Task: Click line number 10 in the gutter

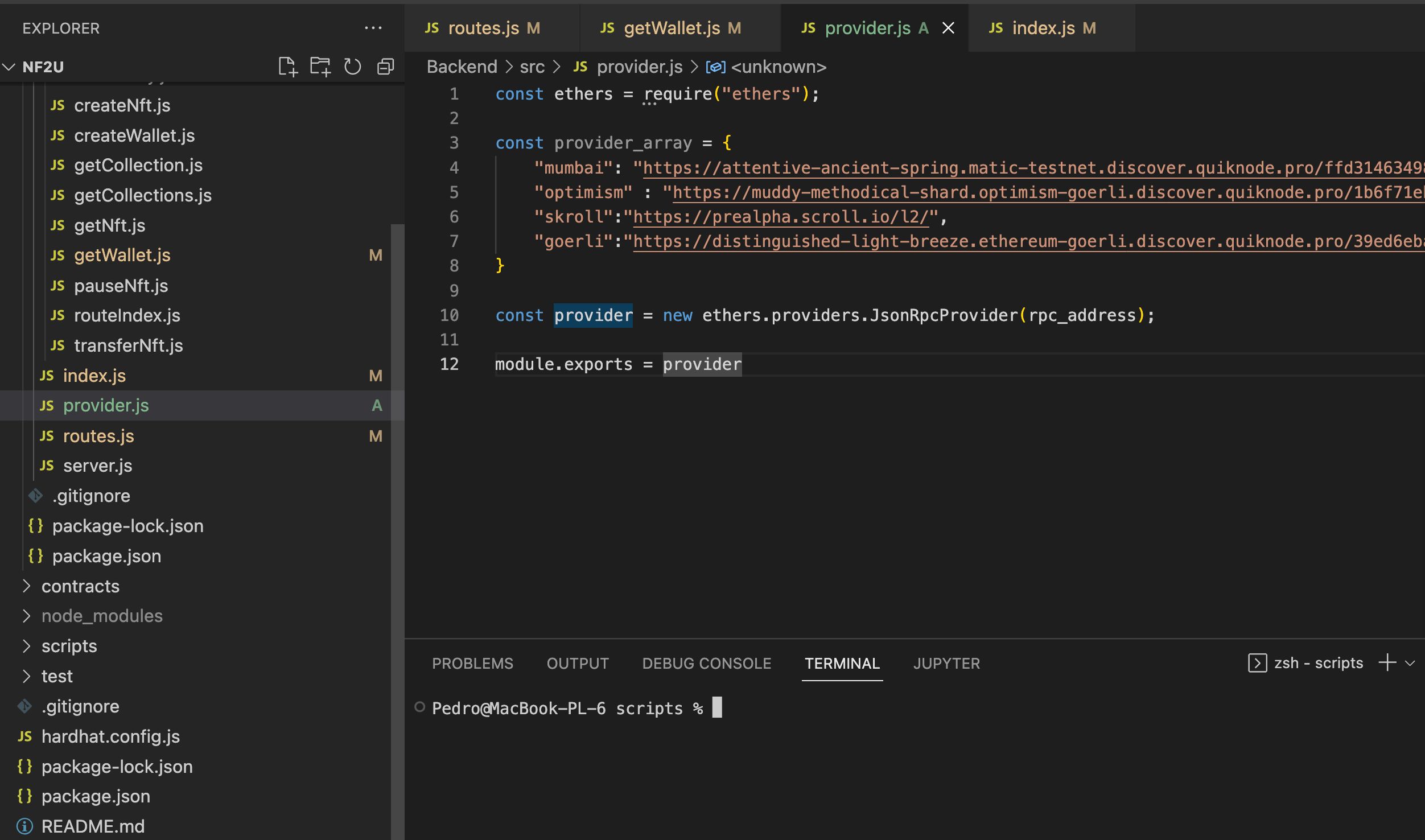Action: [449, 315]
